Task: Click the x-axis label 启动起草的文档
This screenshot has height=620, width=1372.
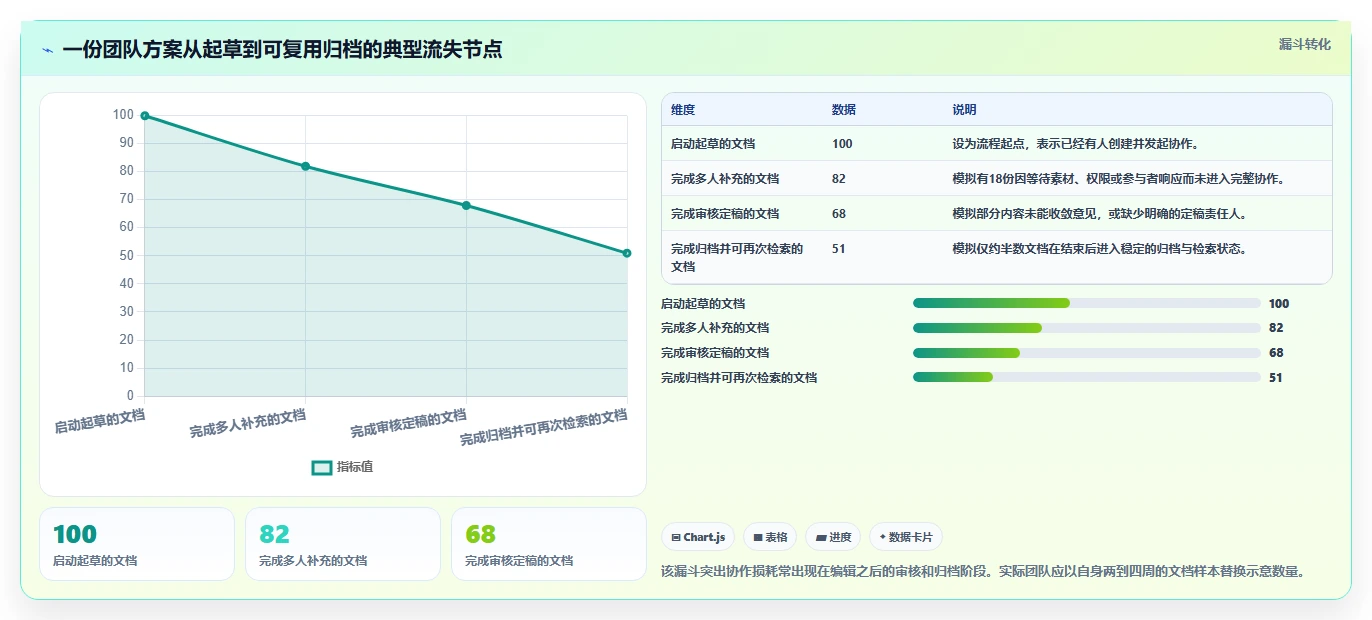Action: tap(100, 421)
